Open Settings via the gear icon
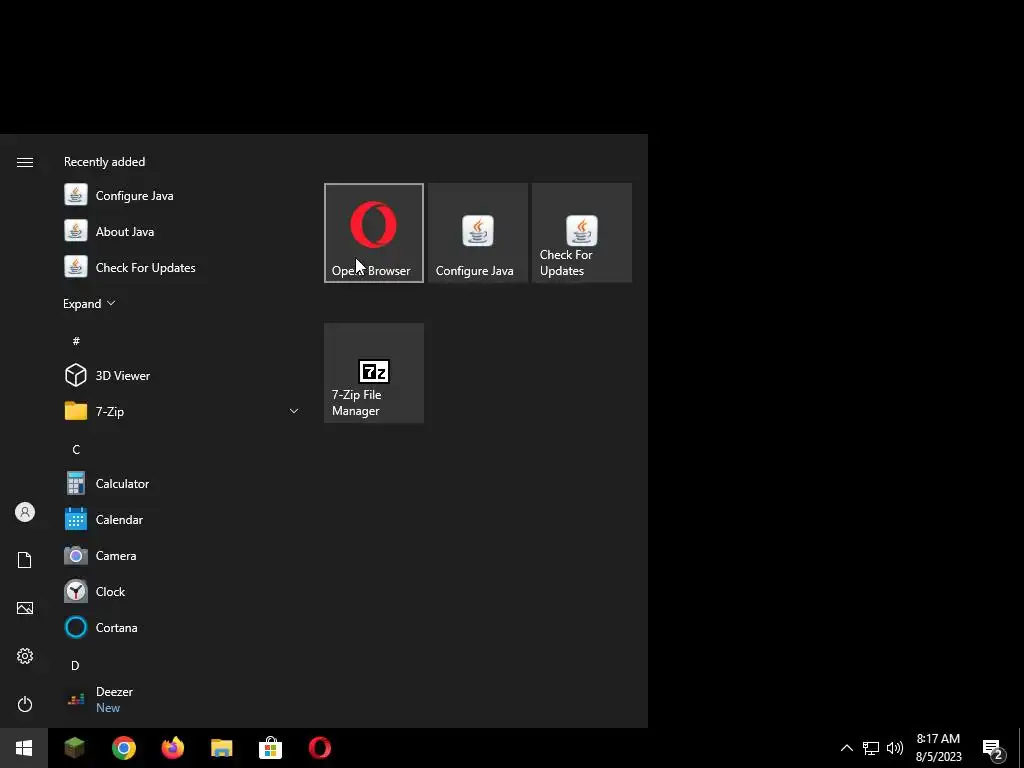Image resolution: width=1024 pixels, height=768 pixels. [25, 656]
